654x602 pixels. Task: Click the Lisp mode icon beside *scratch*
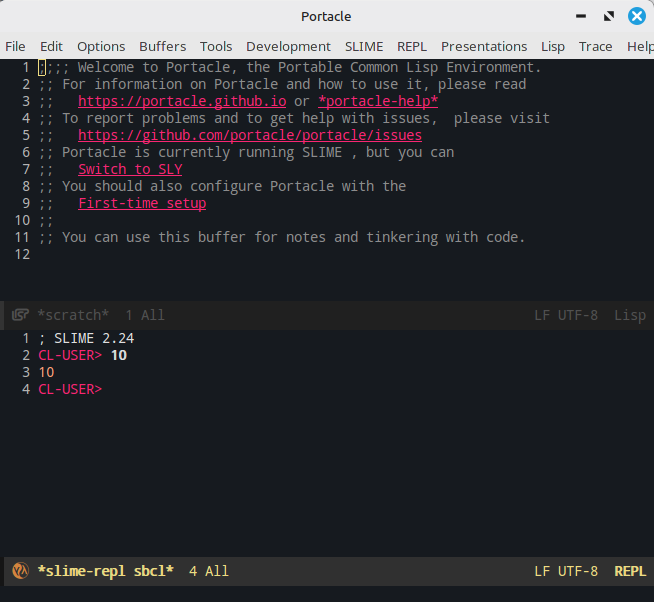pos(20,315)
